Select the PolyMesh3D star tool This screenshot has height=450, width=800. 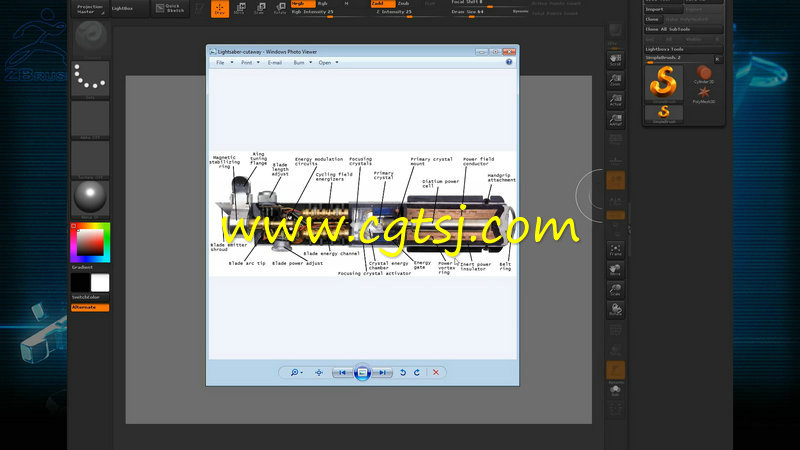pos(704,95)
